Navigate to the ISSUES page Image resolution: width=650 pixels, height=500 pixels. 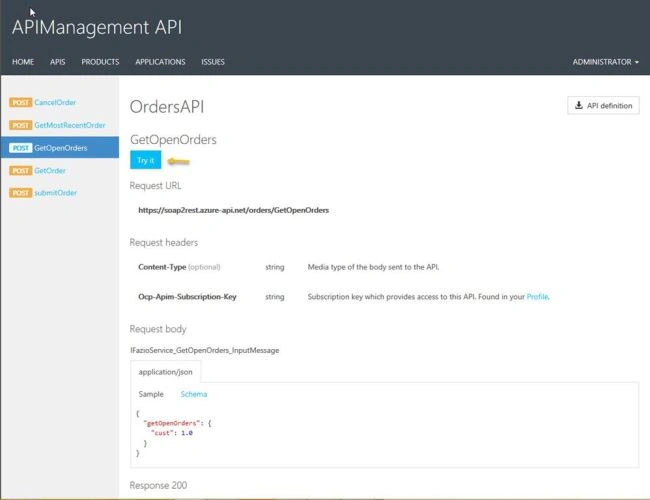point(213,62)
